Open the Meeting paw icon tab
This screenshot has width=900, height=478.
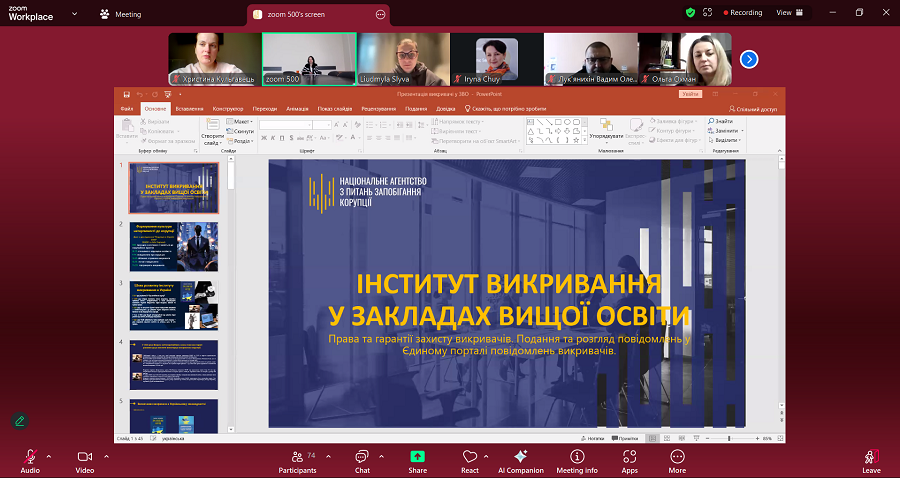121,14
